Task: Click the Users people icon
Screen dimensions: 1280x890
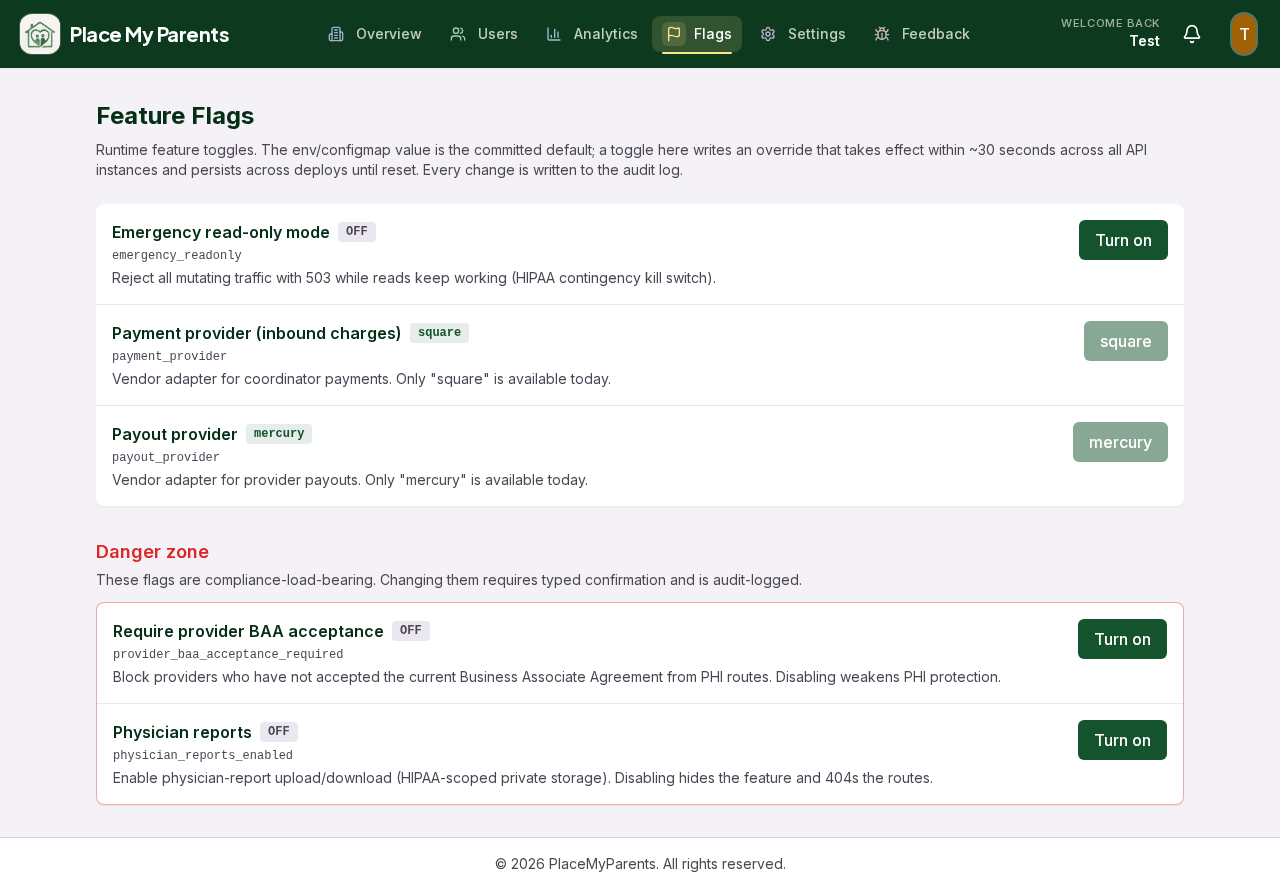Action: (458, 34)
